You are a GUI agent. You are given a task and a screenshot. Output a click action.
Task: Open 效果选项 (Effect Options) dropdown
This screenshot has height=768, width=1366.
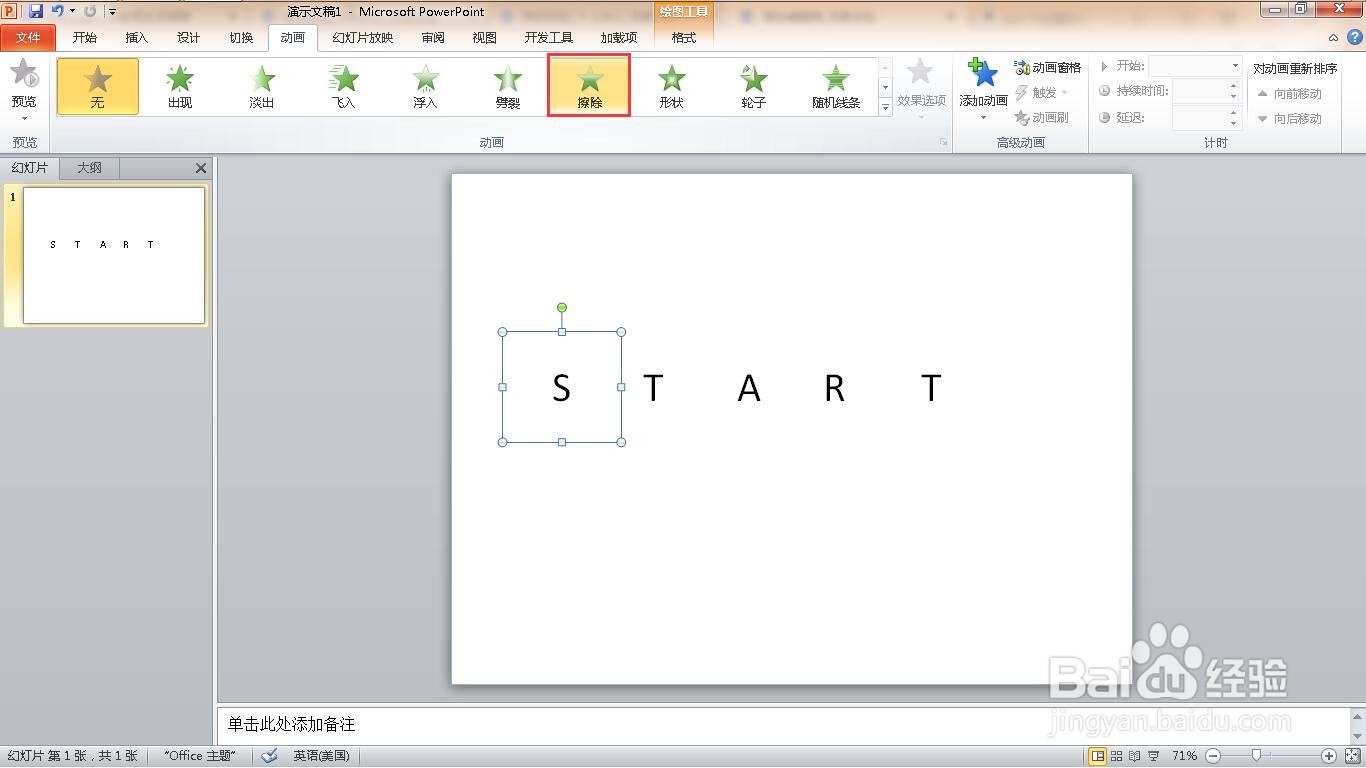coord(921,90)
